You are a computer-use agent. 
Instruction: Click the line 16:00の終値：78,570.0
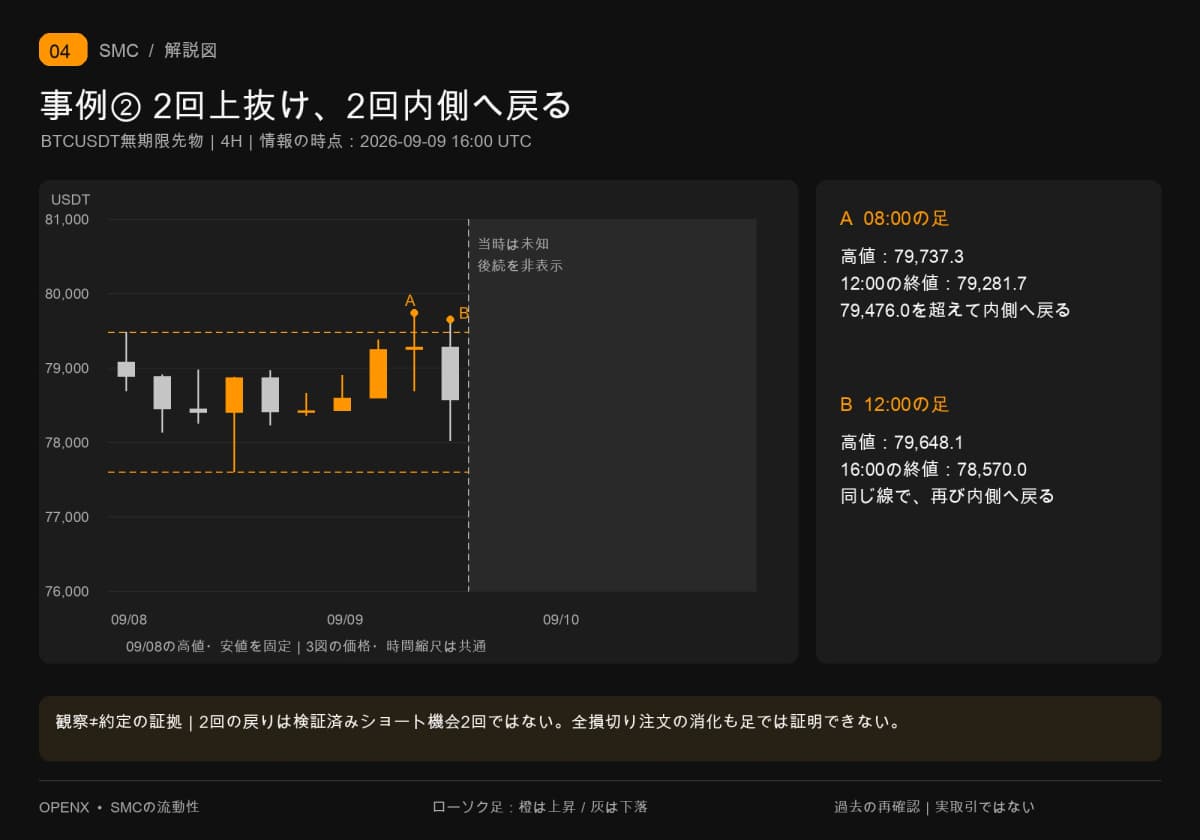pyautogui.click(x=934, y=469)
